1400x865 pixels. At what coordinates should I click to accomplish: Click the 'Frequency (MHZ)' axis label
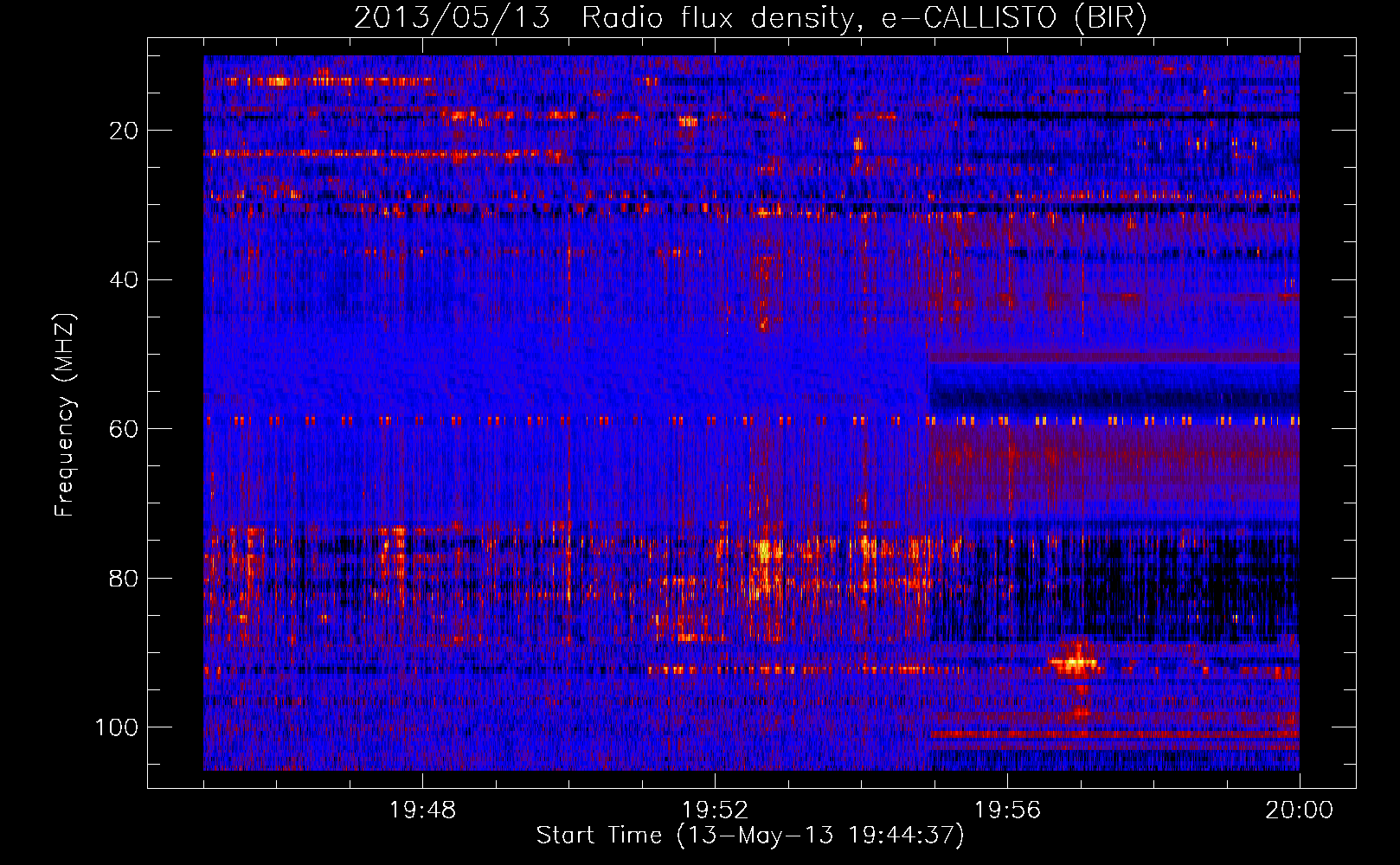(x=65, y=414)
